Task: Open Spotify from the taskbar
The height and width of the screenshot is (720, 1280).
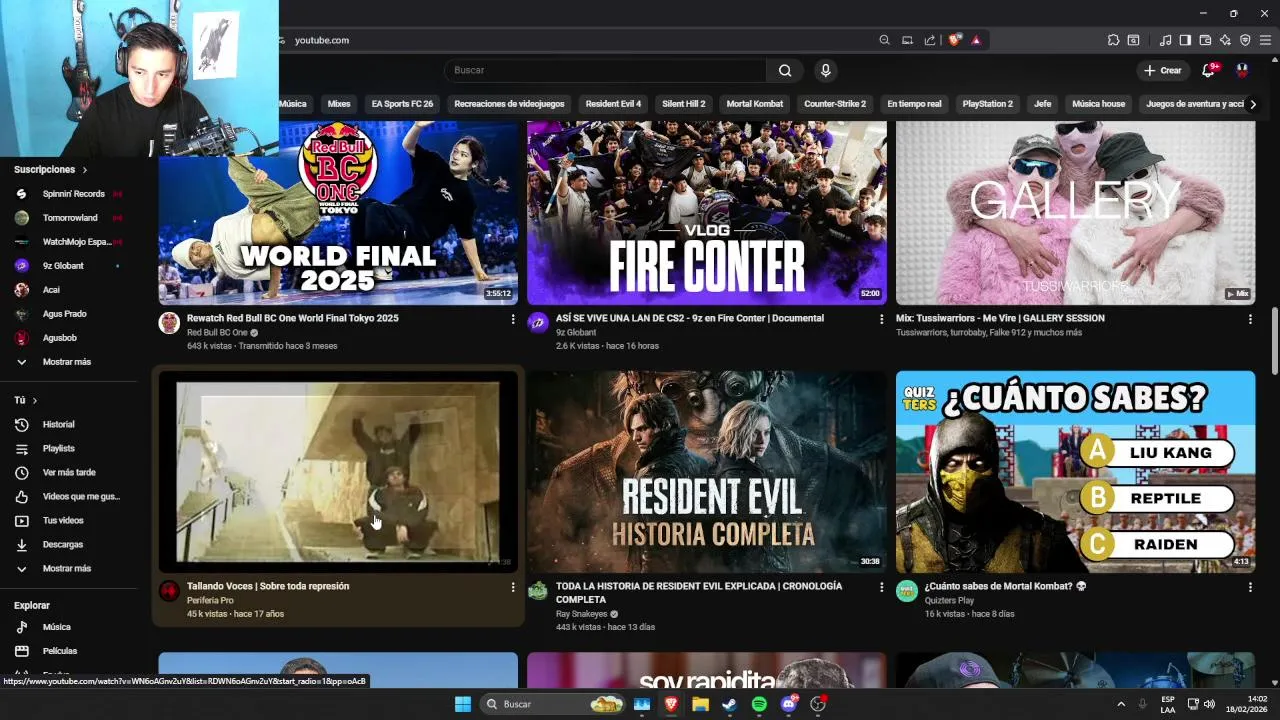Action: click(x=759, y=704)
